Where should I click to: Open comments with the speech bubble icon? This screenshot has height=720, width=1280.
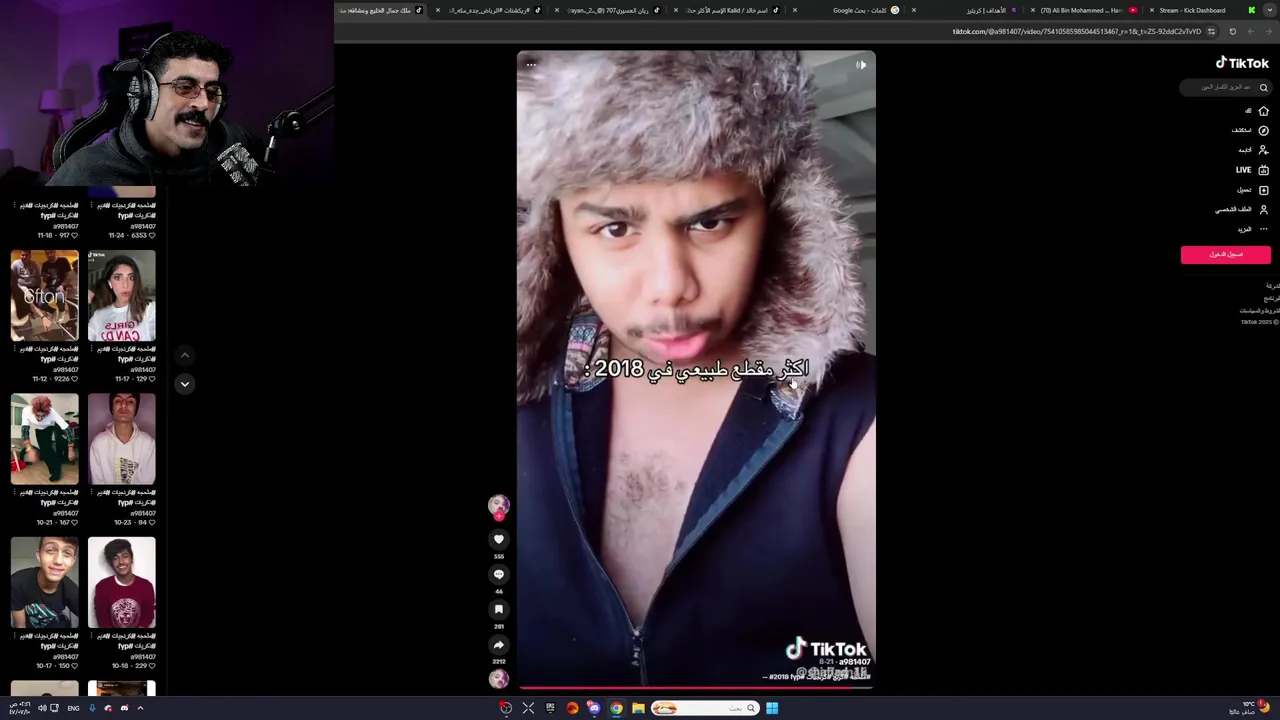click(498, 574)
